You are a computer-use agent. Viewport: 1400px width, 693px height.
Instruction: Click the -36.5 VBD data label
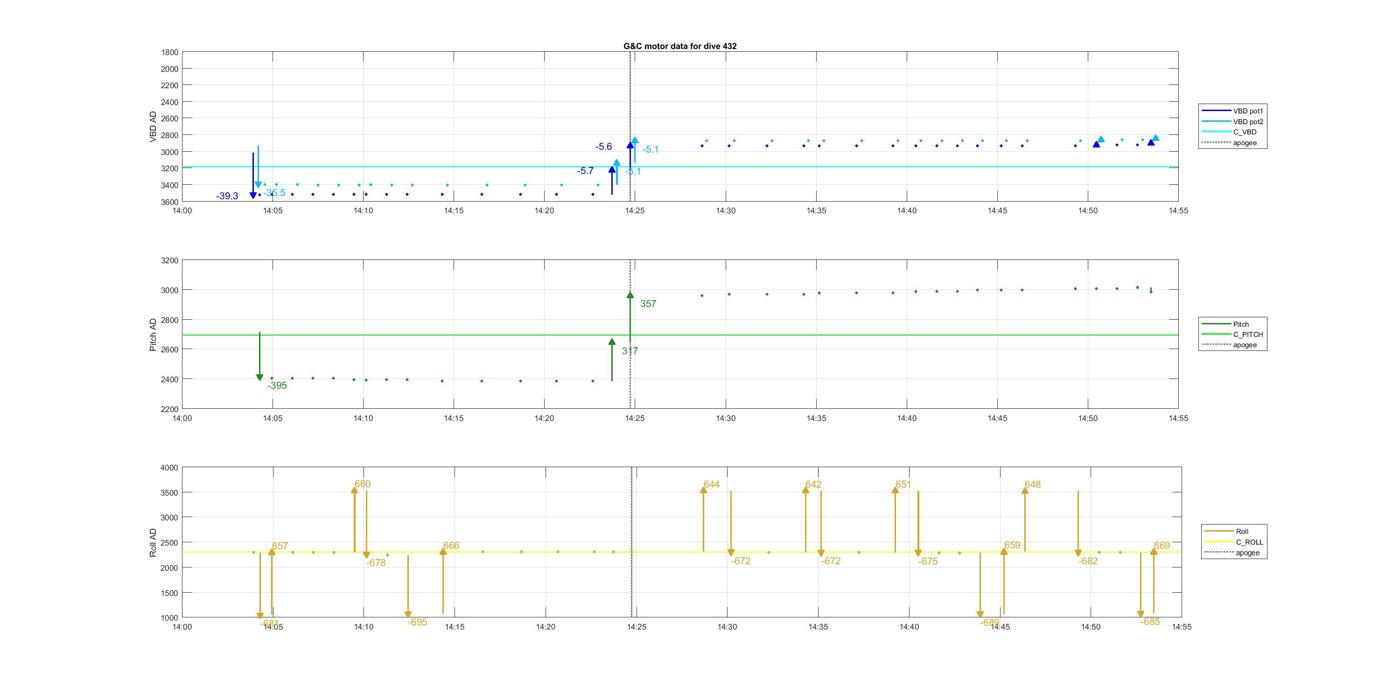[x=274, y=193]
